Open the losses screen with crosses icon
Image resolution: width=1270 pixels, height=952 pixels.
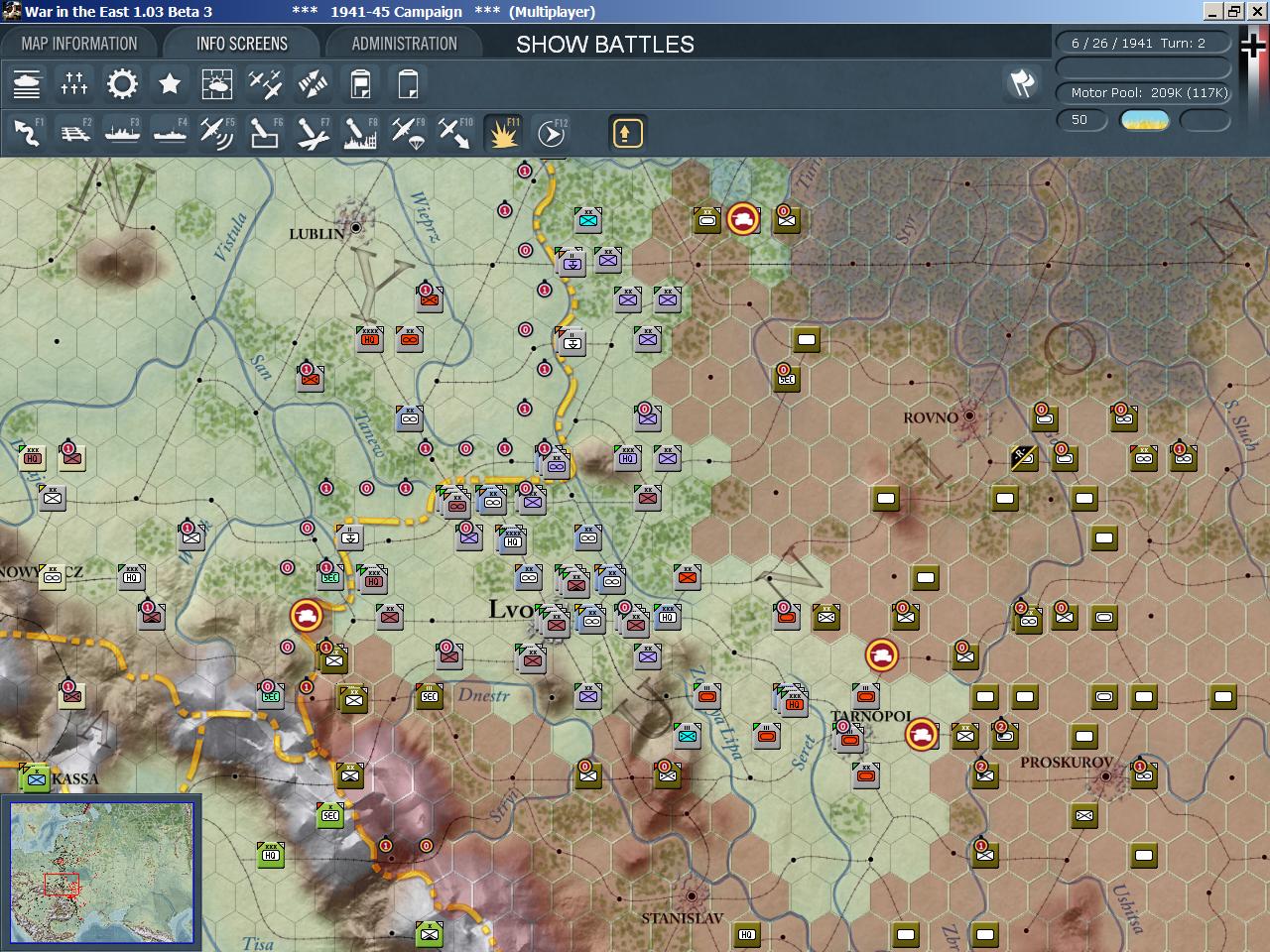tap(74, 84)
